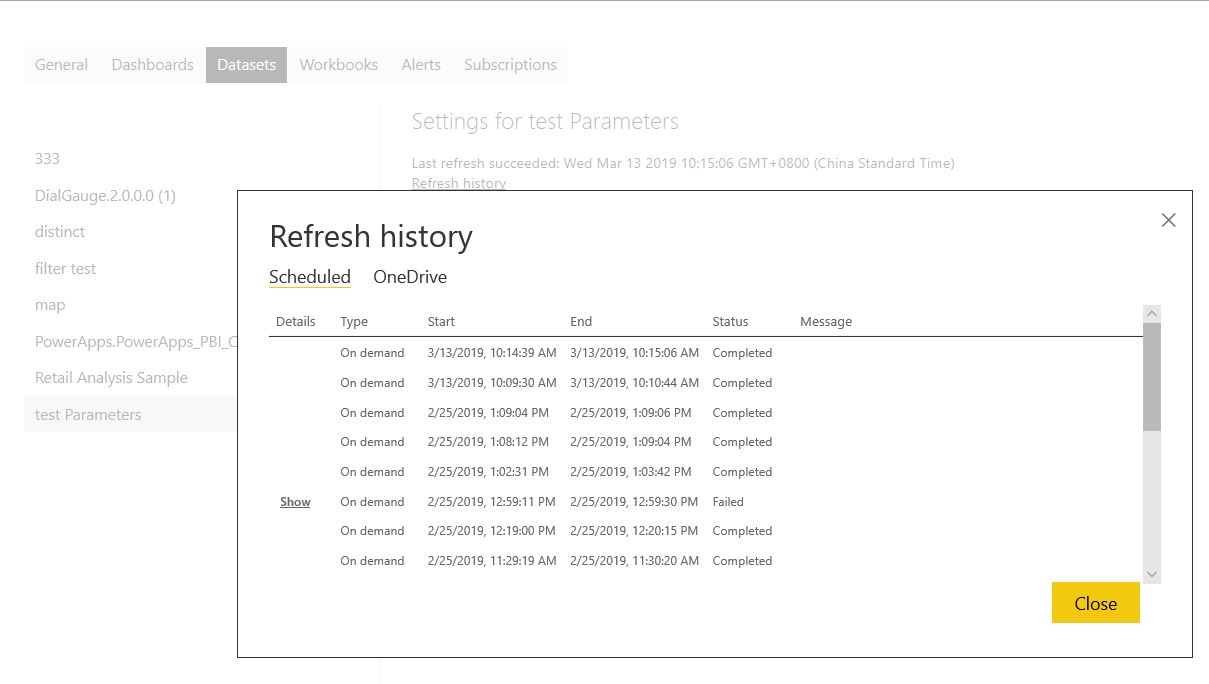
Task: Click end time 3/13/2019, 10:15:06 AM
Action: (635, 353)
